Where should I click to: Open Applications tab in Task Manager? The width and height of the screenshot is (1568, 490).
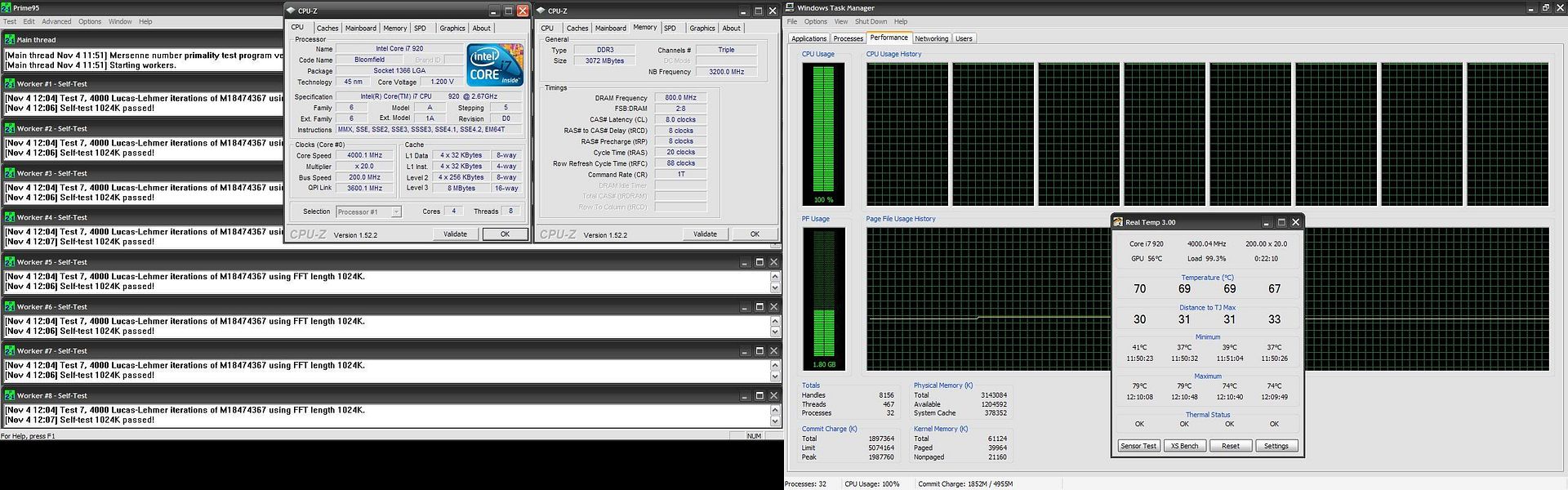click(808, 38)
